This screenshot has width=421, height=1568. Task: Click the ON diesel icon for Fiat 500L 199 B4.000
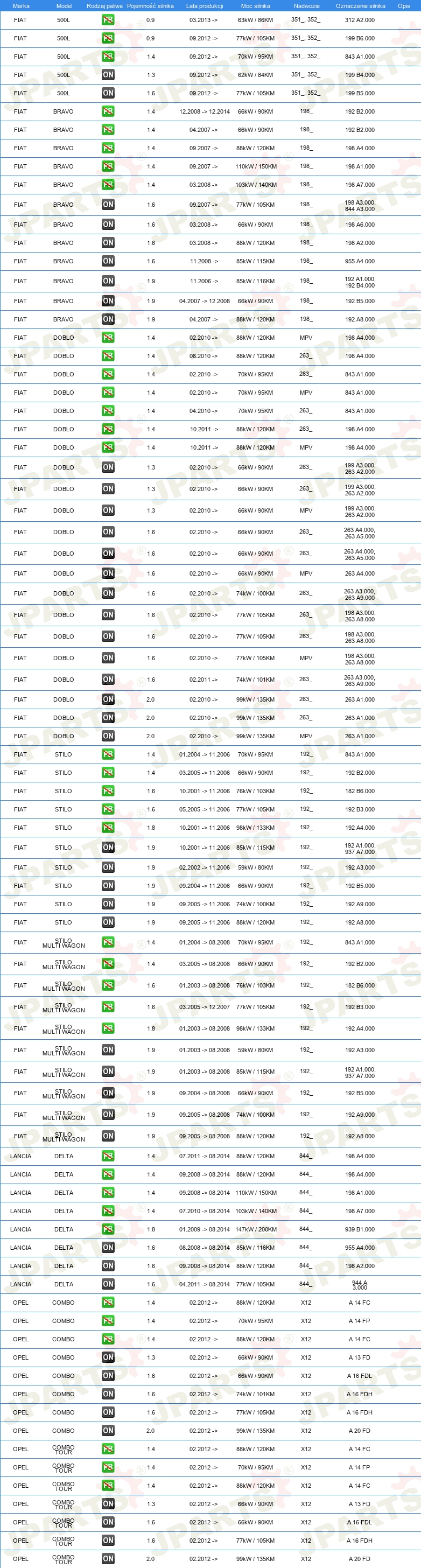pos(108,75)
